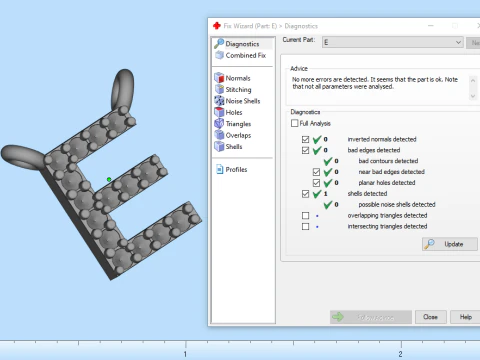The height and width of the screenshot is (360, 480).
Task: Click the Advice message text
Action: tap(375, 83)
